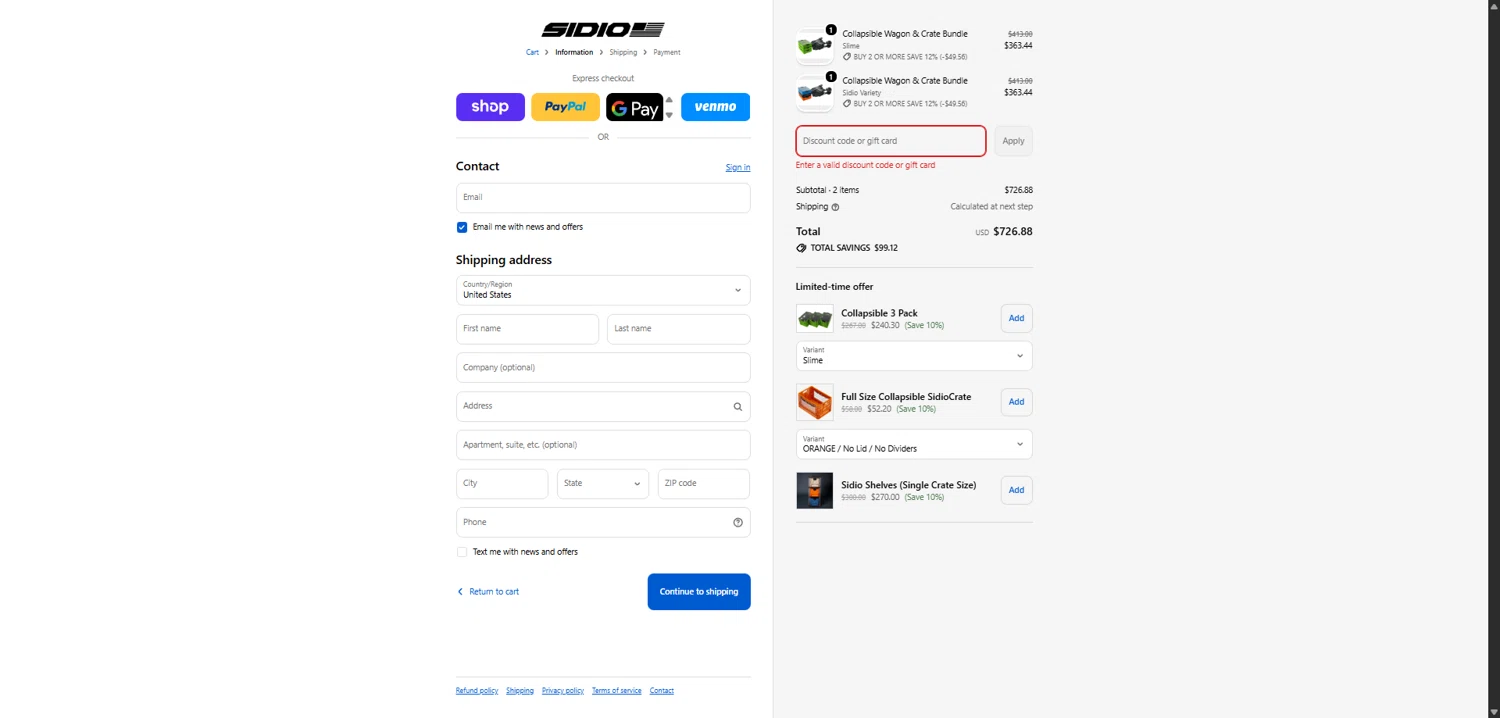Select the Payment breadcrumb step
The width and height of the screenshot is (1500, 718).
(x=667, y=52)
